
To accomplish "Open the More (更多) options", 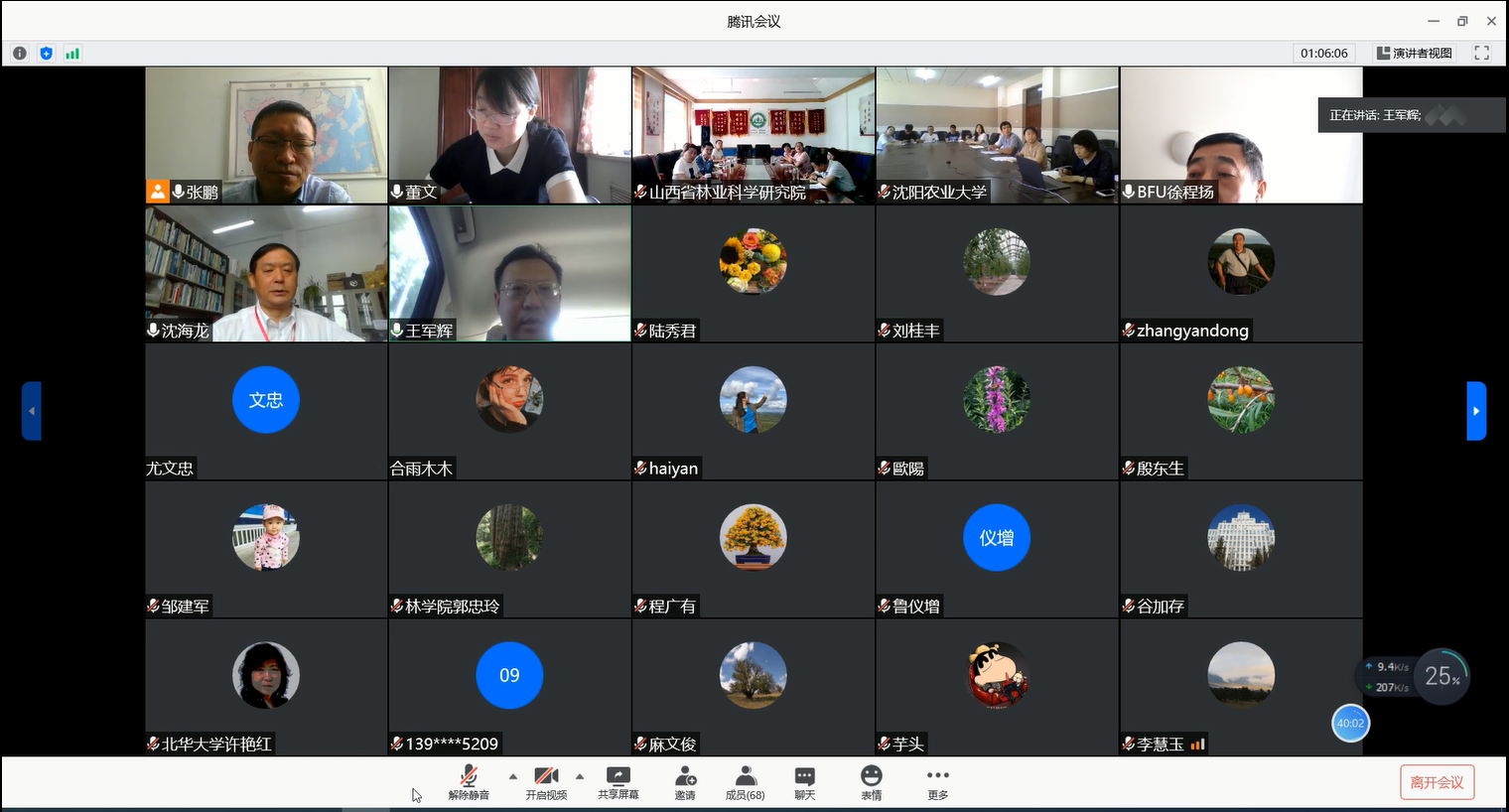I will point(937,781).
